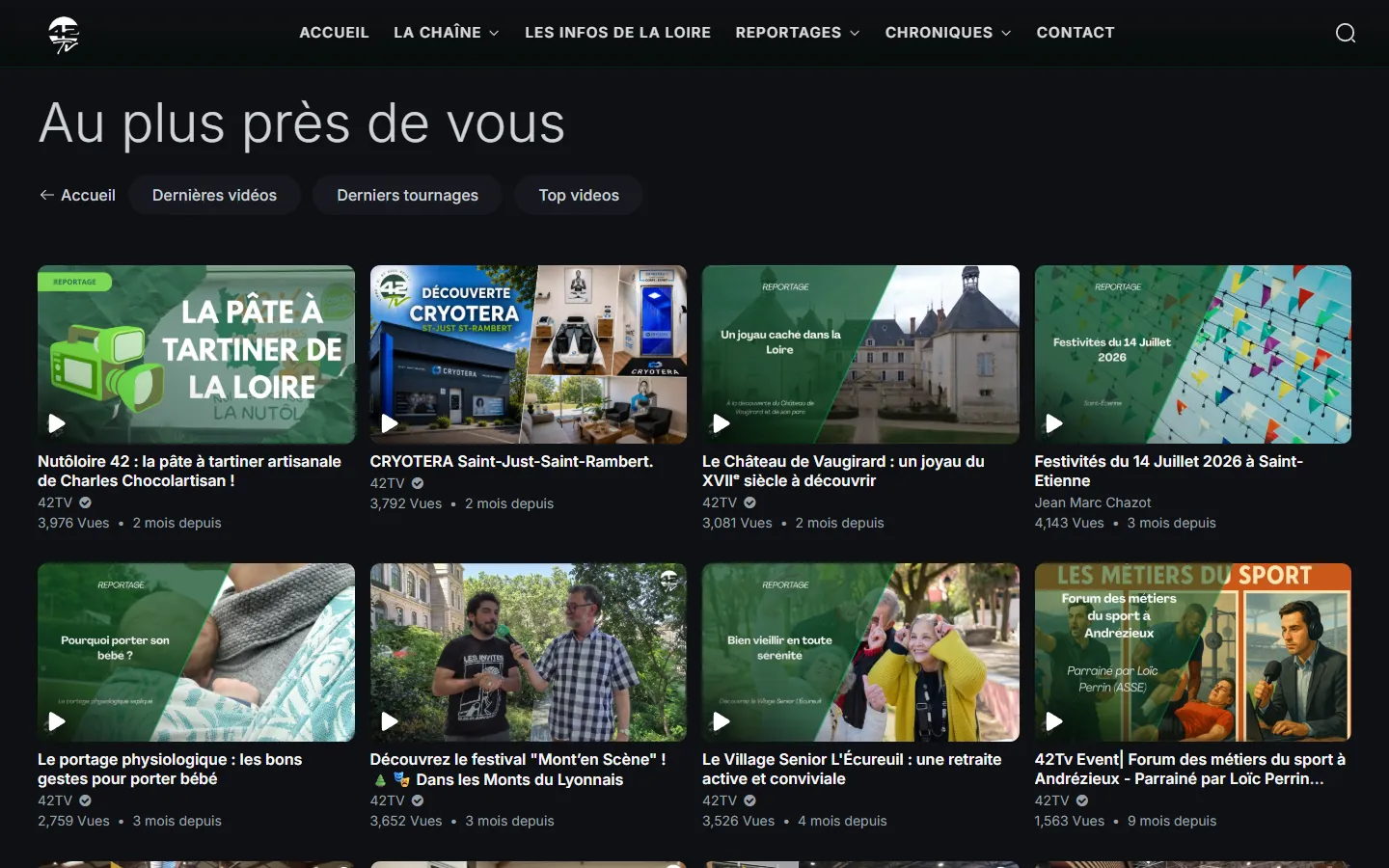This screenshot has height=868, width=1389.
Task: Click 42TV channel under CRYOTERA video
Action: [x=388, y=483]
